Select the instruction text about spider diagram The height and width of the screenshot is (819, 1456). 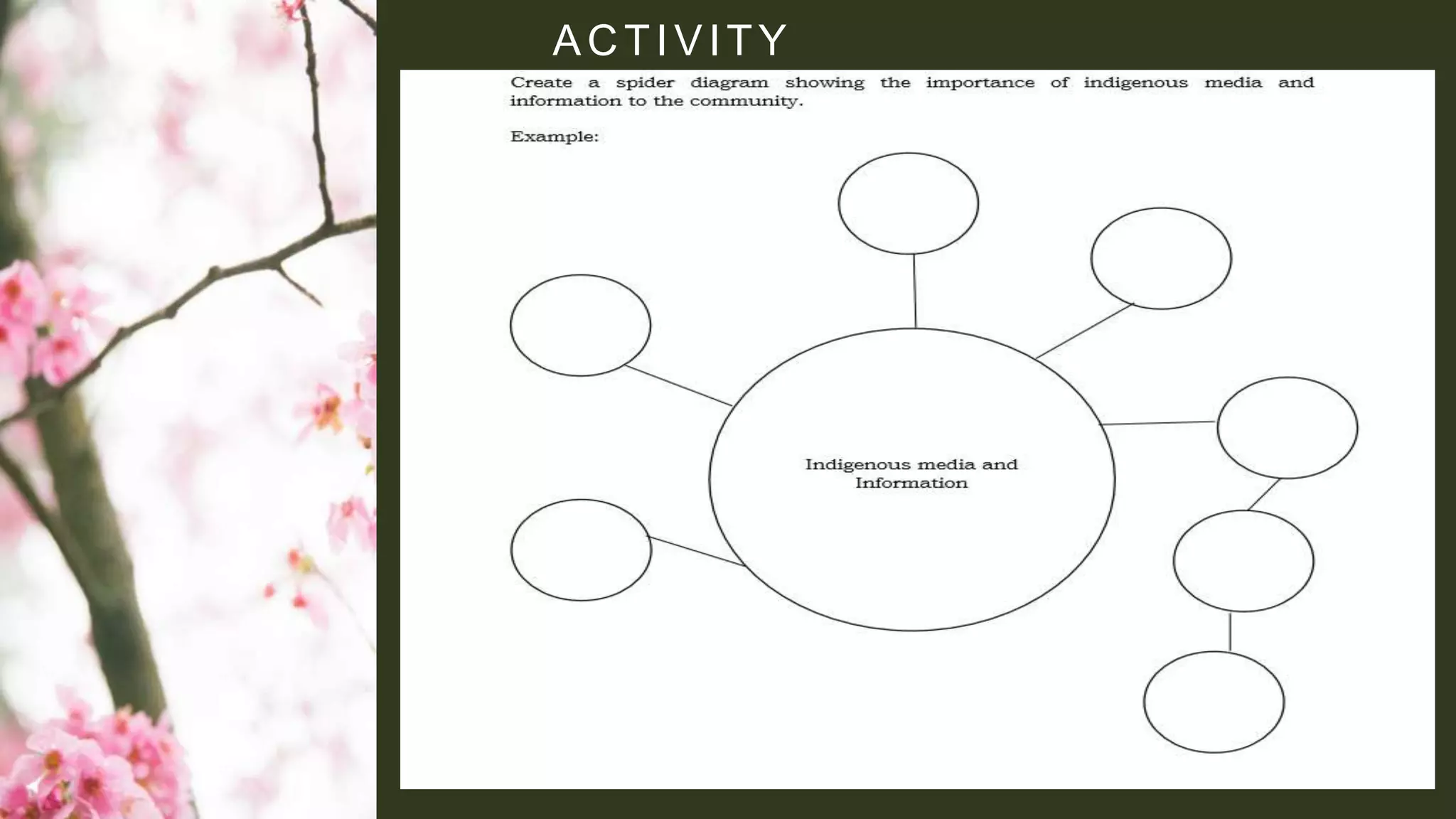coord(912,92)
